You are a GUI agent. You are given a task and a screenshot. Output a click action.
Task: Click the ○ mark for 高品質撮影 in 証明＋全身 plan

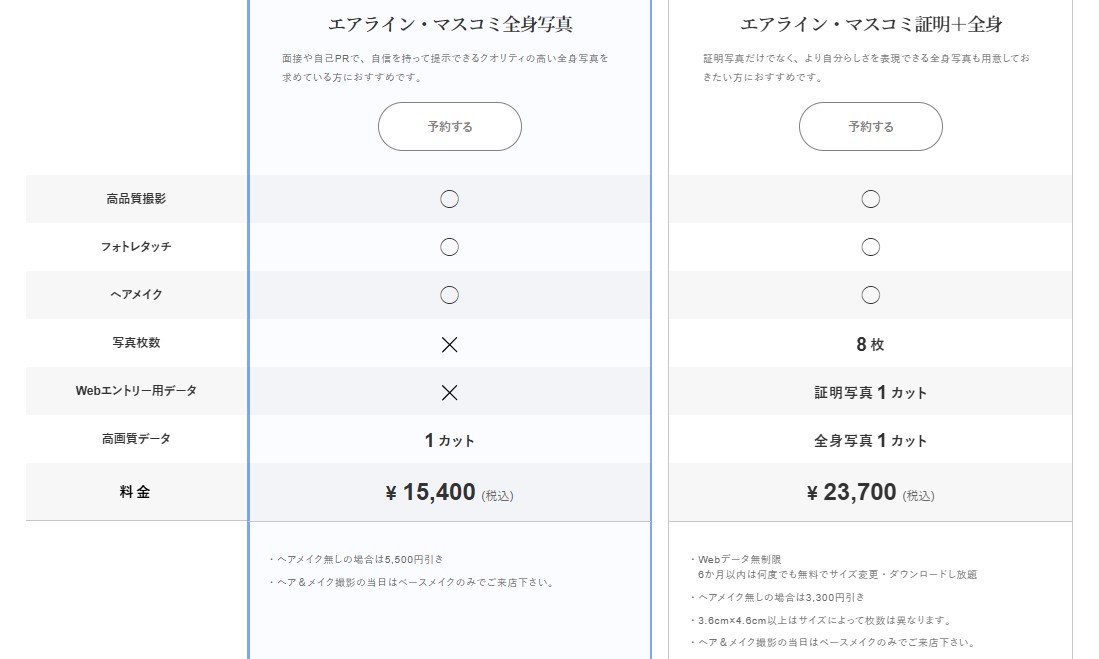[870, 198]
